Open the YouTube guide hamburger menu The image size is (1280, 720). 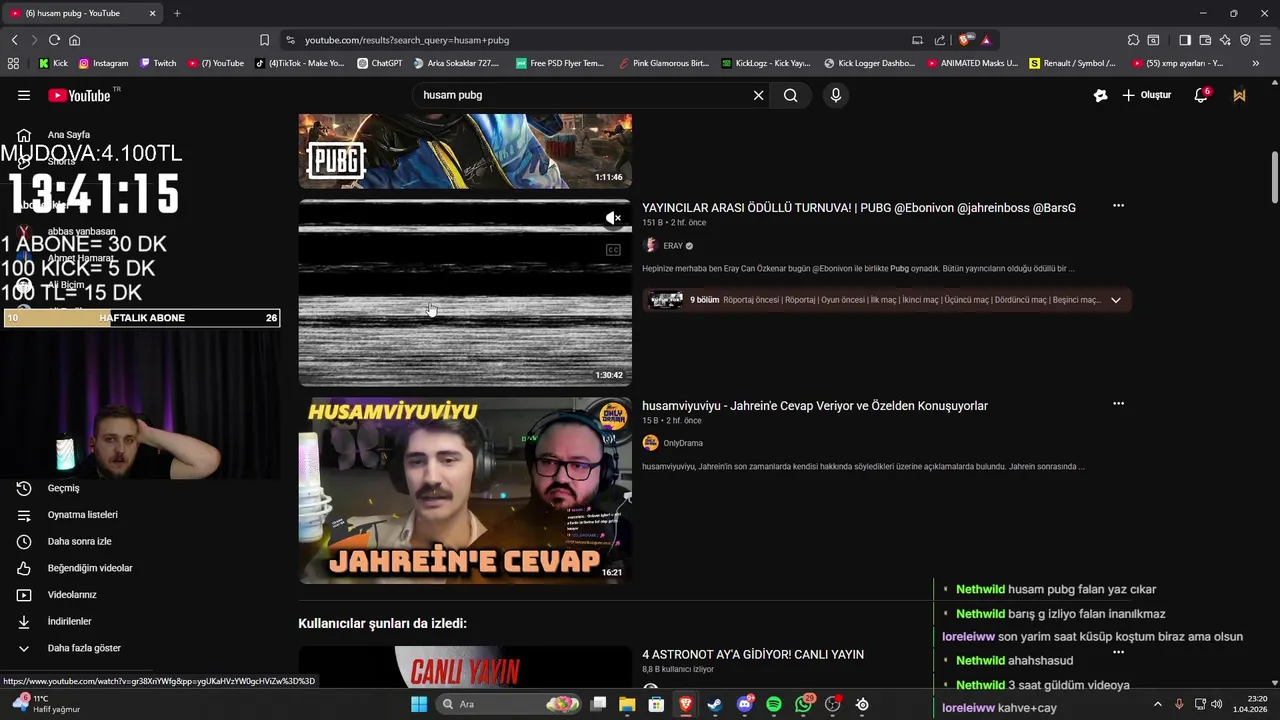point(24,95)
